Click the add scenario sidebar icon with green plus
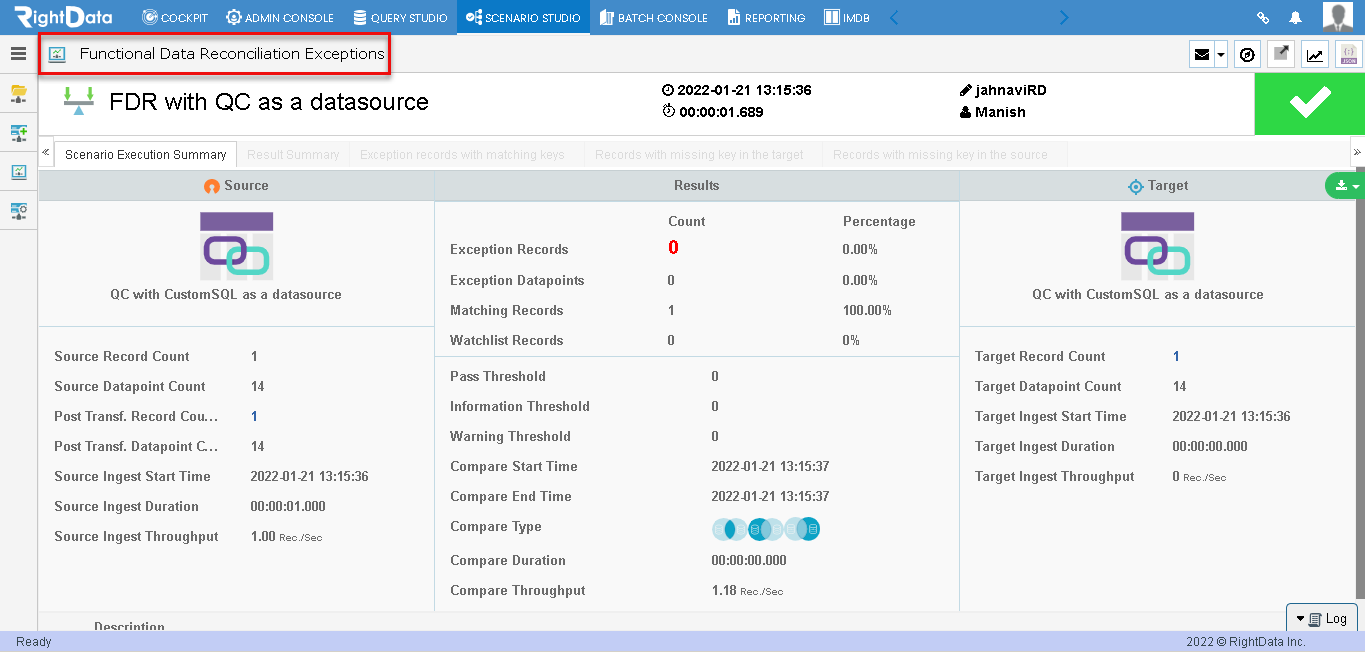 pos(18,133)
